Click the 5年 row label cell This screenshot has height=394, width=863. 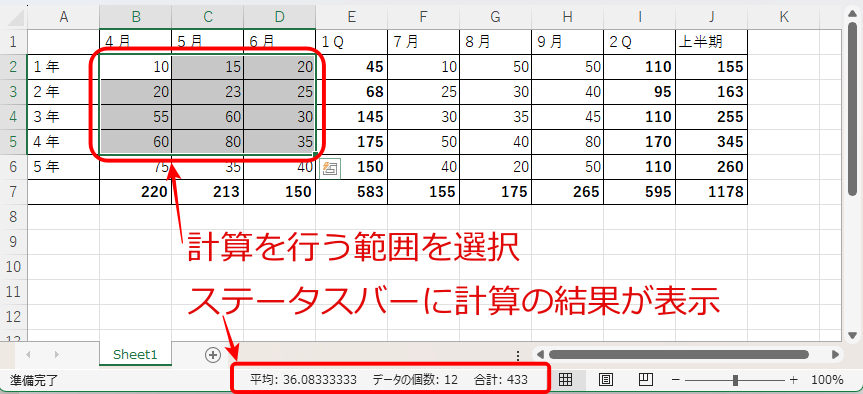click(x=63, y=167)
